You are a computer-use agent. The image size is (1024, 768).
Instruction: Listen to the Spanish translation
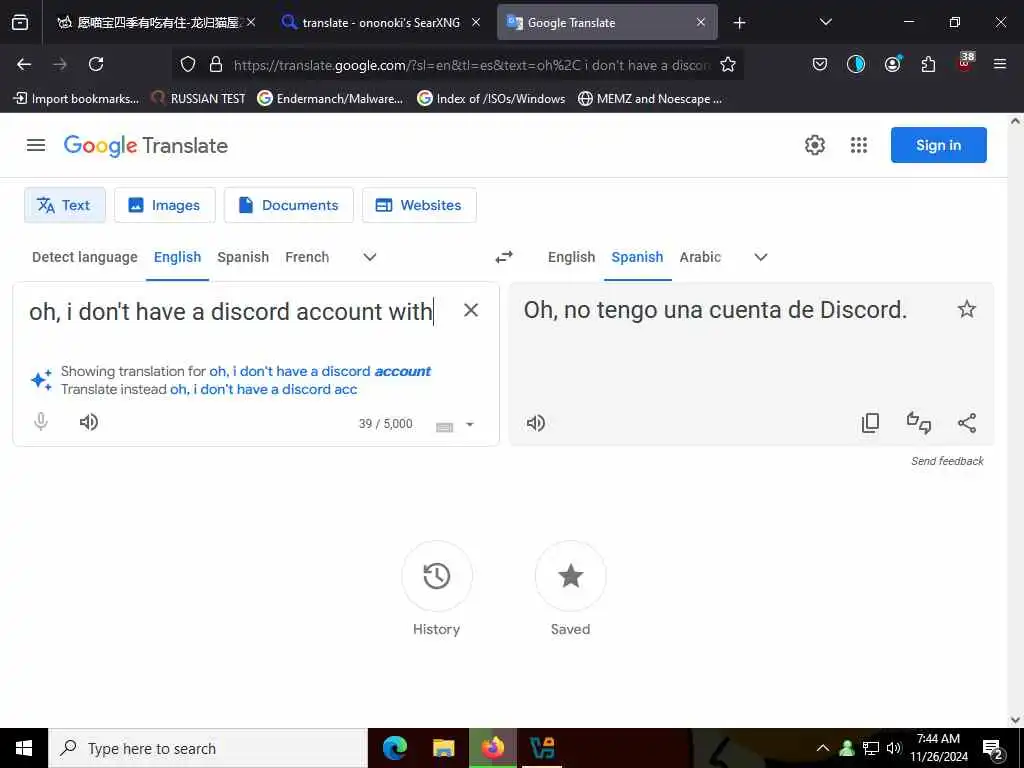coord(536,423)
